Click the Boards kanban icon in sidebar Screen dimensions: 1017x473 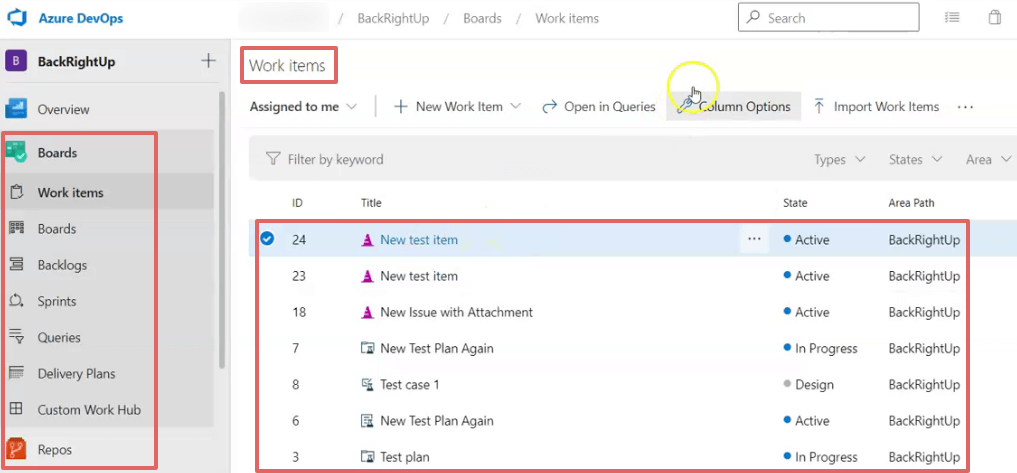click(17, 228)
